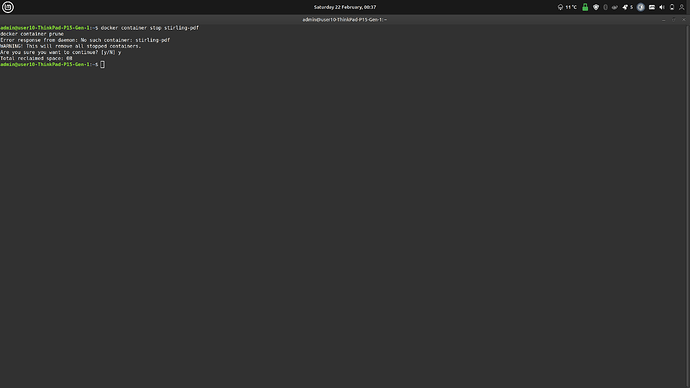Open the main menu logo in top-left corner

(7, 7)
